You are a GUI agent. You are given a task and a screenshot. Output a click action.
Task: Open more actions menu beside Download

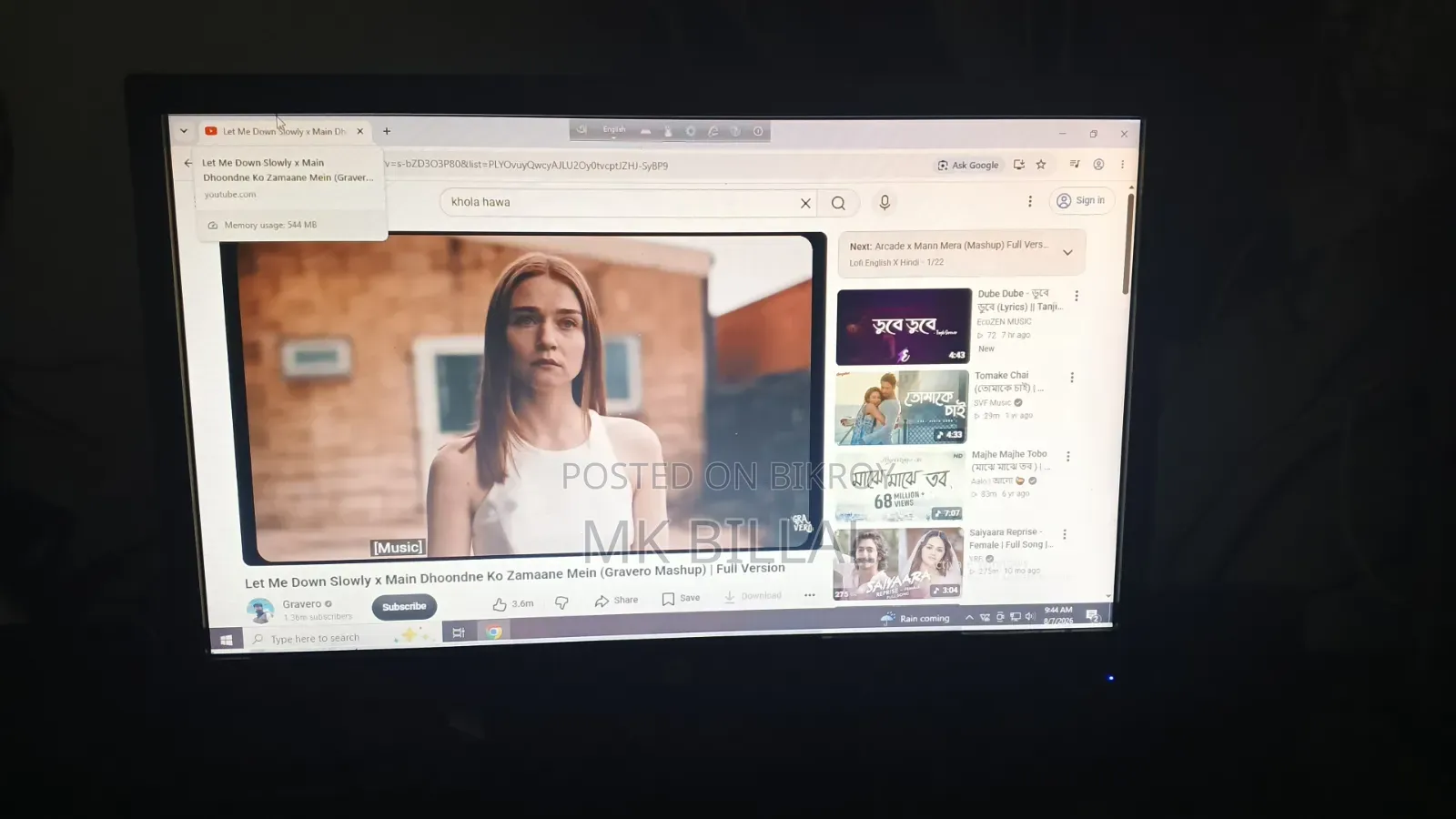[810, 595]
